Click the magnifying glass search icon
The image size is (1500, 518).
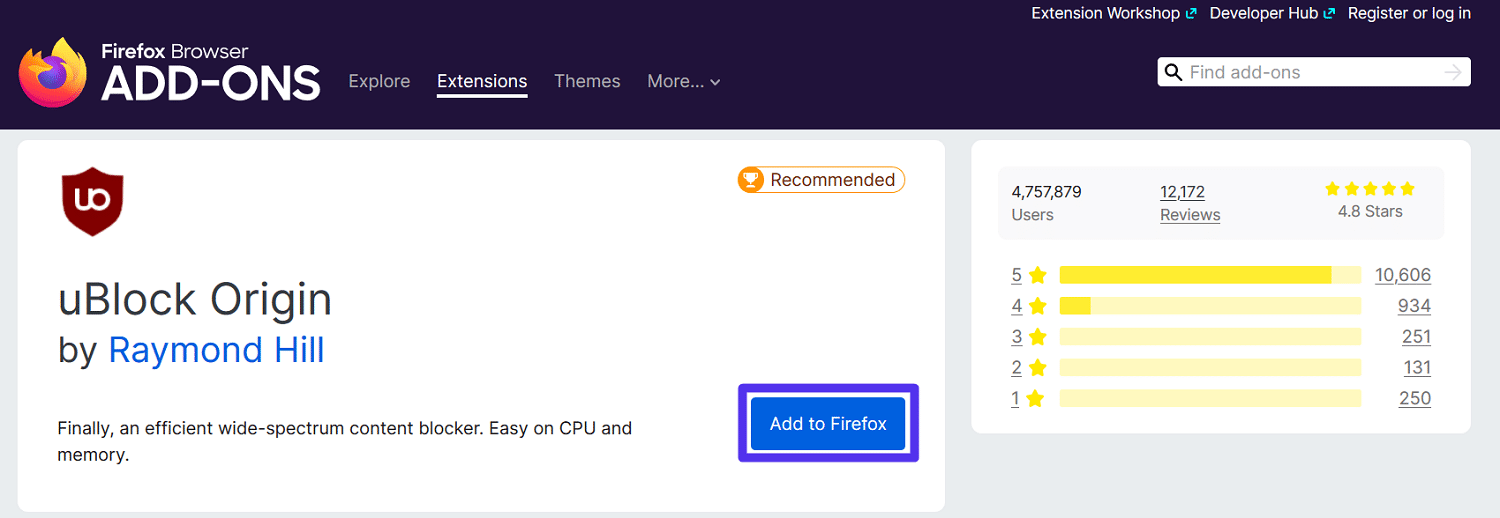click(x=1173, y=72)
